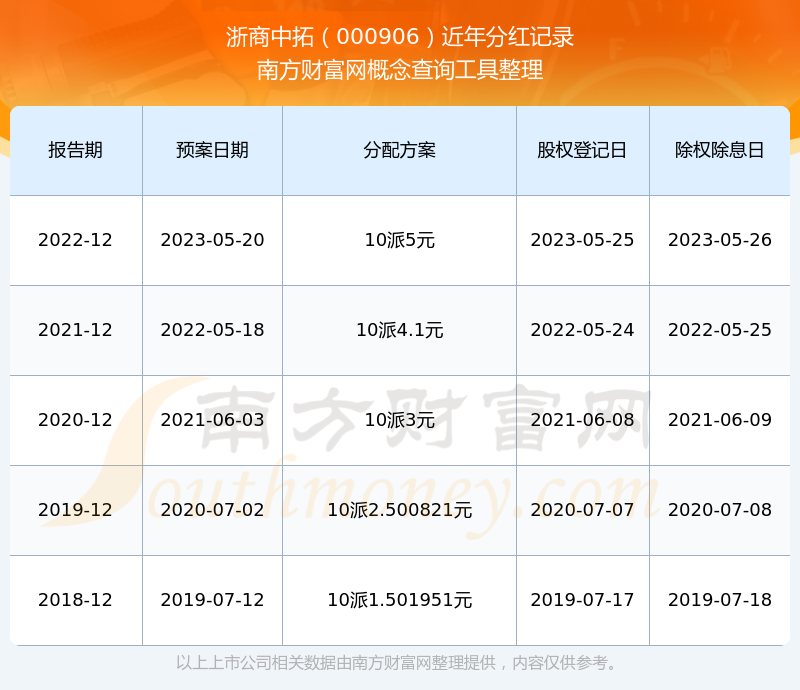
Task: Select report period cell 2021-12
Action: (76, 330)
